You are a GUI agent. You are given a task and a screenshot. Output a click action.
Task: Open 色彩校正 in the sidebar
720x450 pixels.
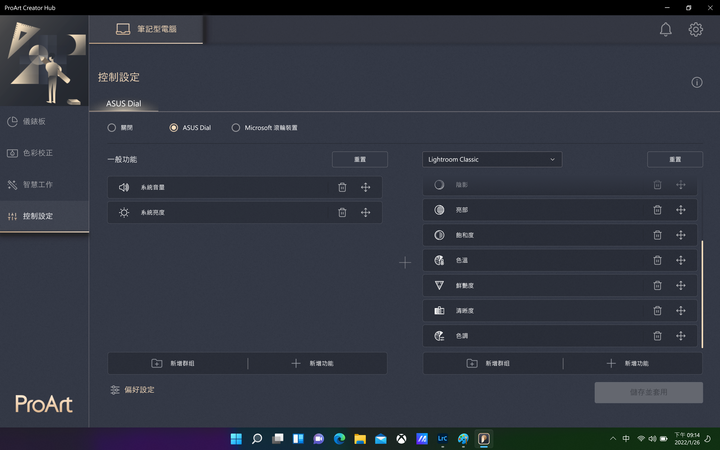(44, 153)
